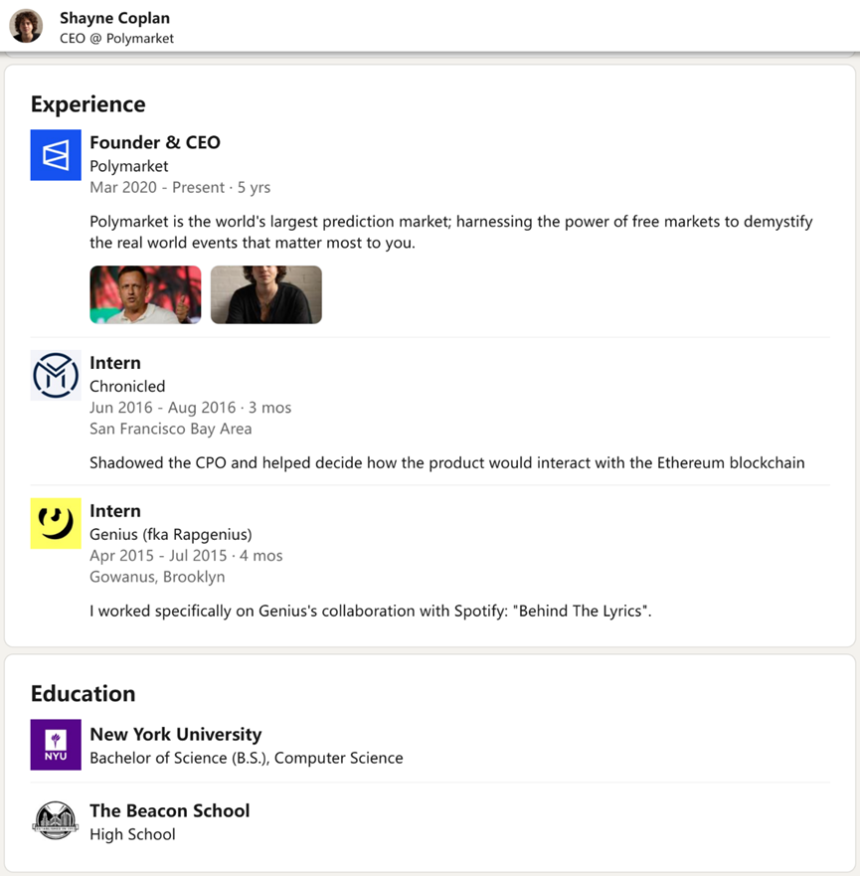The height and width of the screenshot is (876, 860).
Task: Click the 'Behind The Lyrics' description line
Action: click(x=370, y=611)
